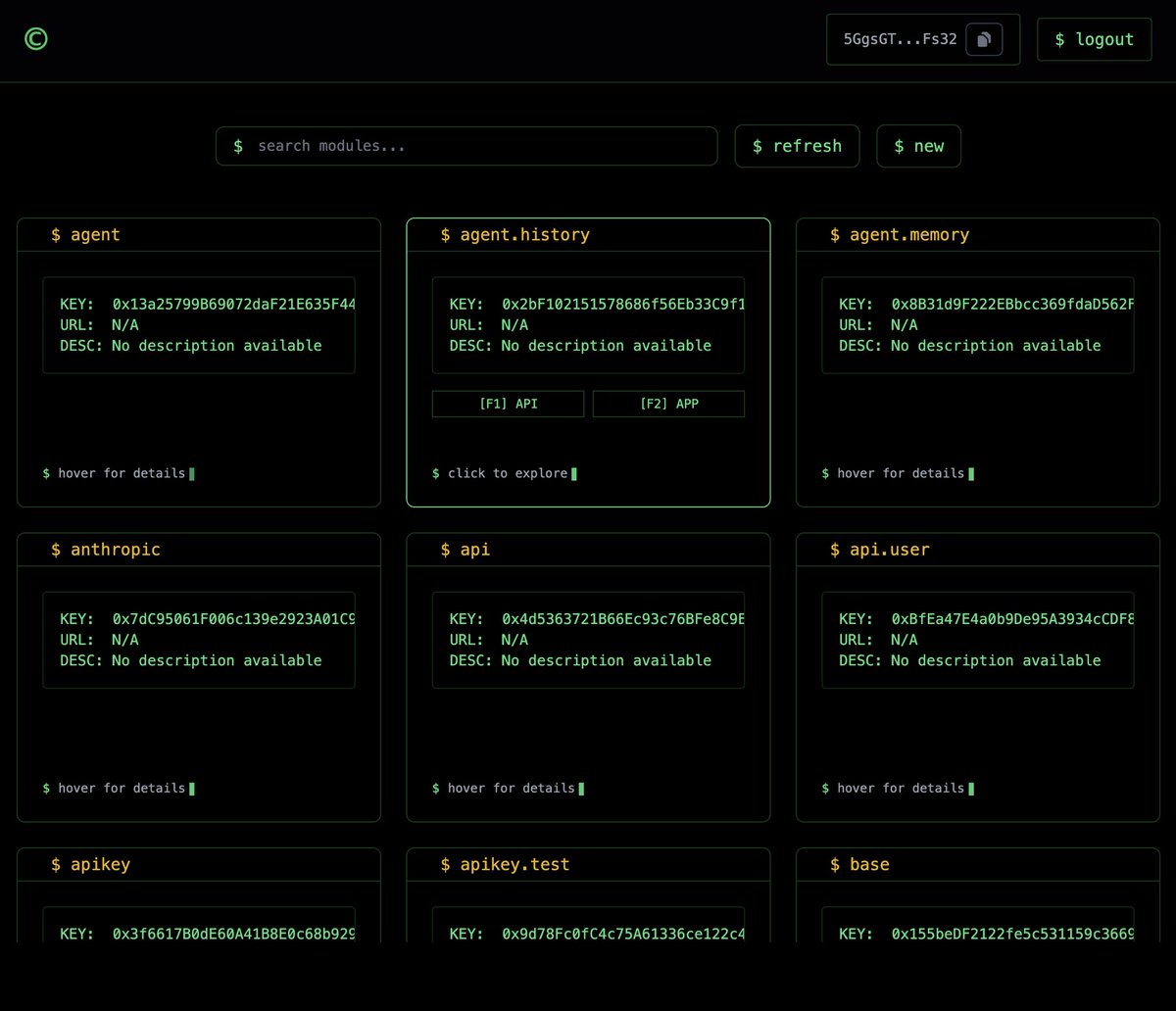Log out via the logout button
Image resolution: width=1176 pixels, height=1011 pixels.
[1094, 39]
